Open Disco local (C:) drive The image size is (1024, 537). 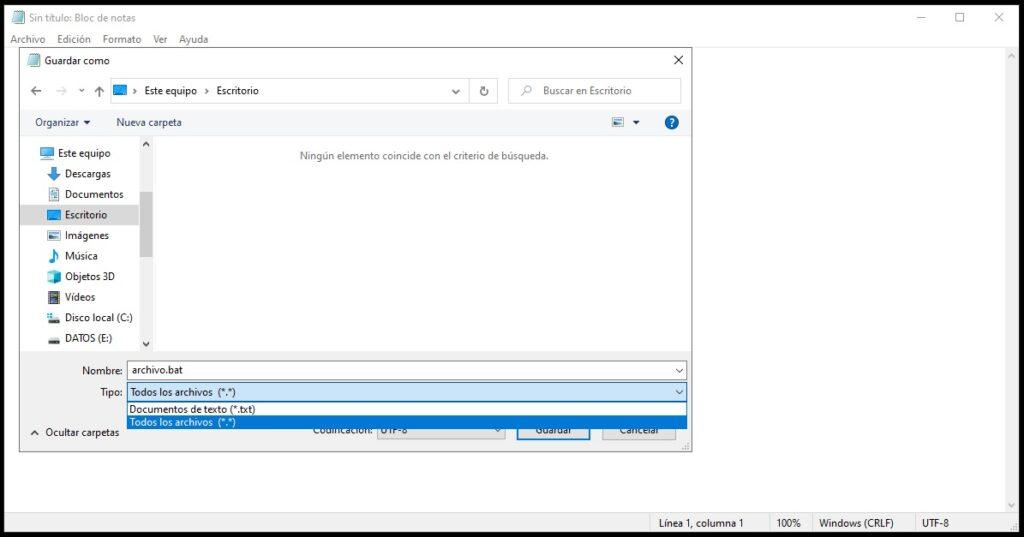point(98,318)
